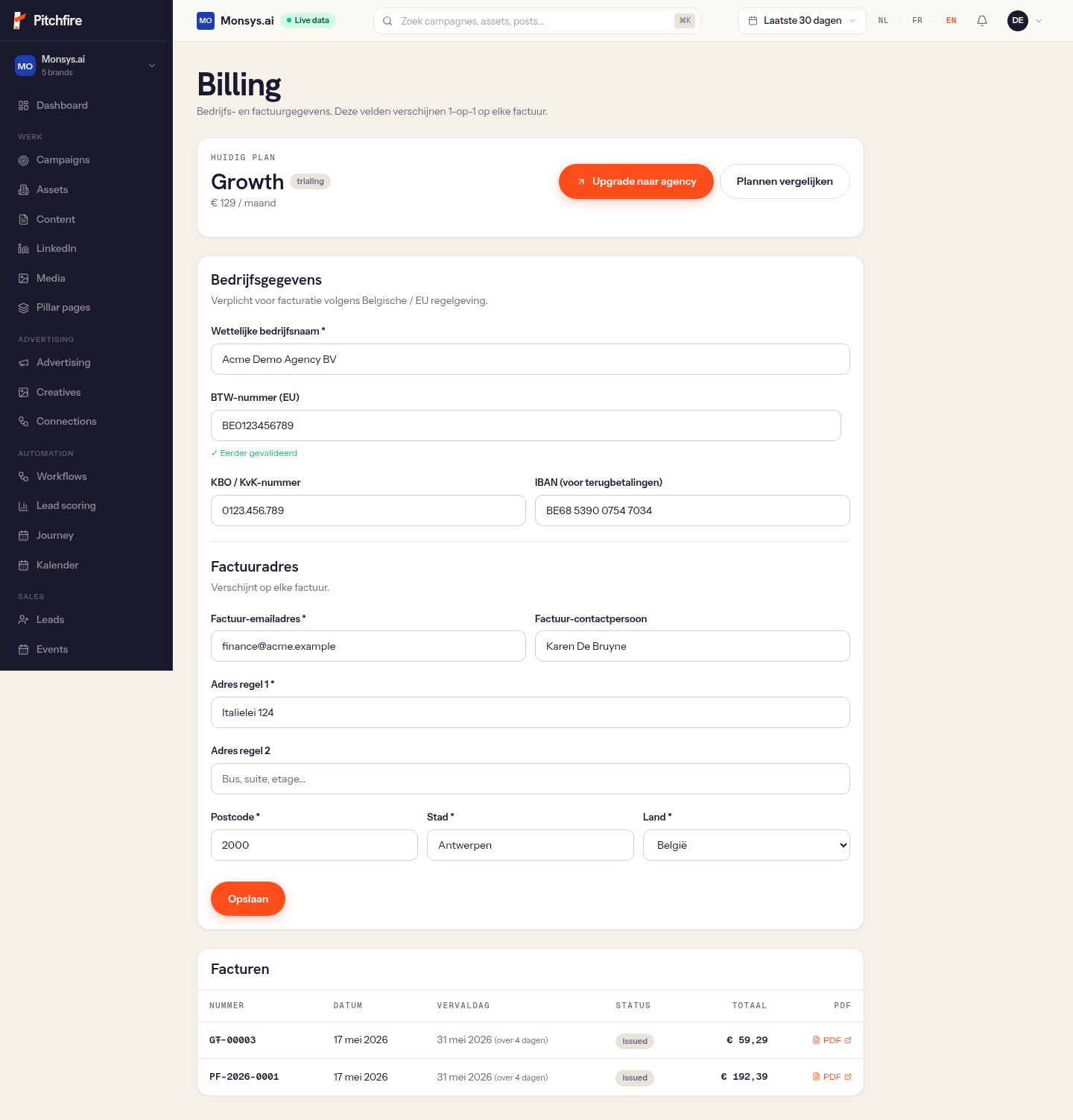Screen dimensions: 1073x1120
Task: Click the Eerder gevalideerd validation text
Action: [254, 453]
